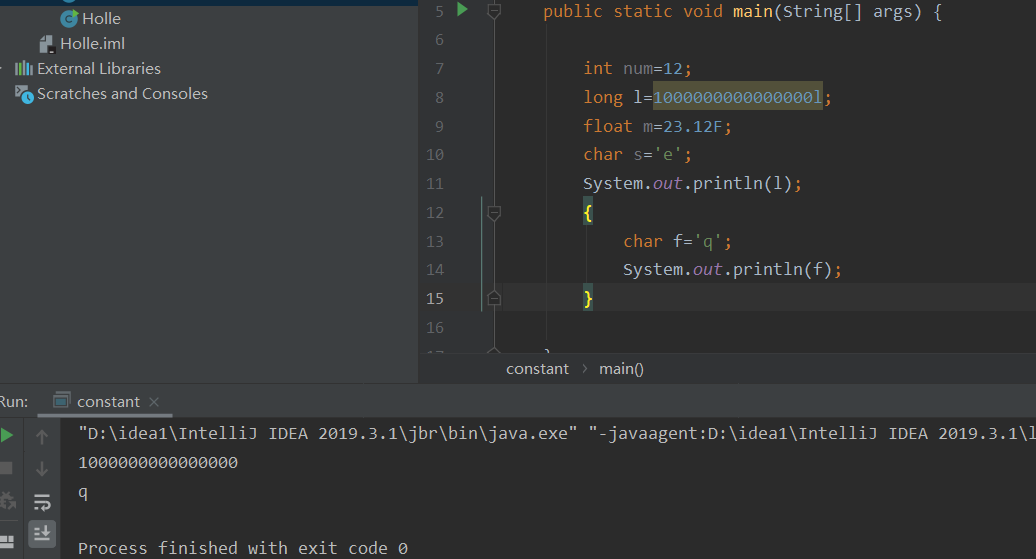Click line number 13 in the gutter

435,242
